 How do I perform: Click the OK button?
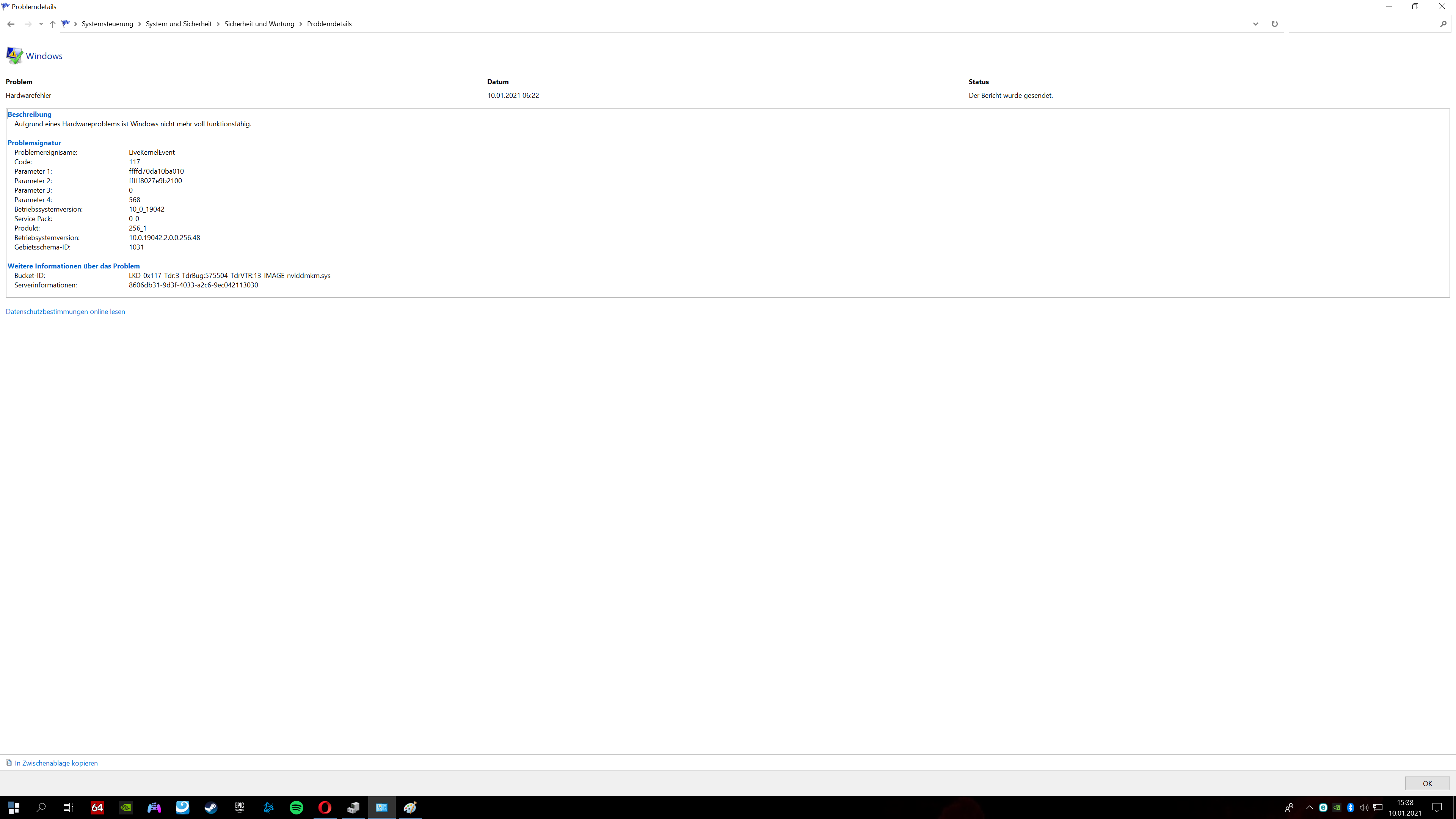pos(1426,783)
